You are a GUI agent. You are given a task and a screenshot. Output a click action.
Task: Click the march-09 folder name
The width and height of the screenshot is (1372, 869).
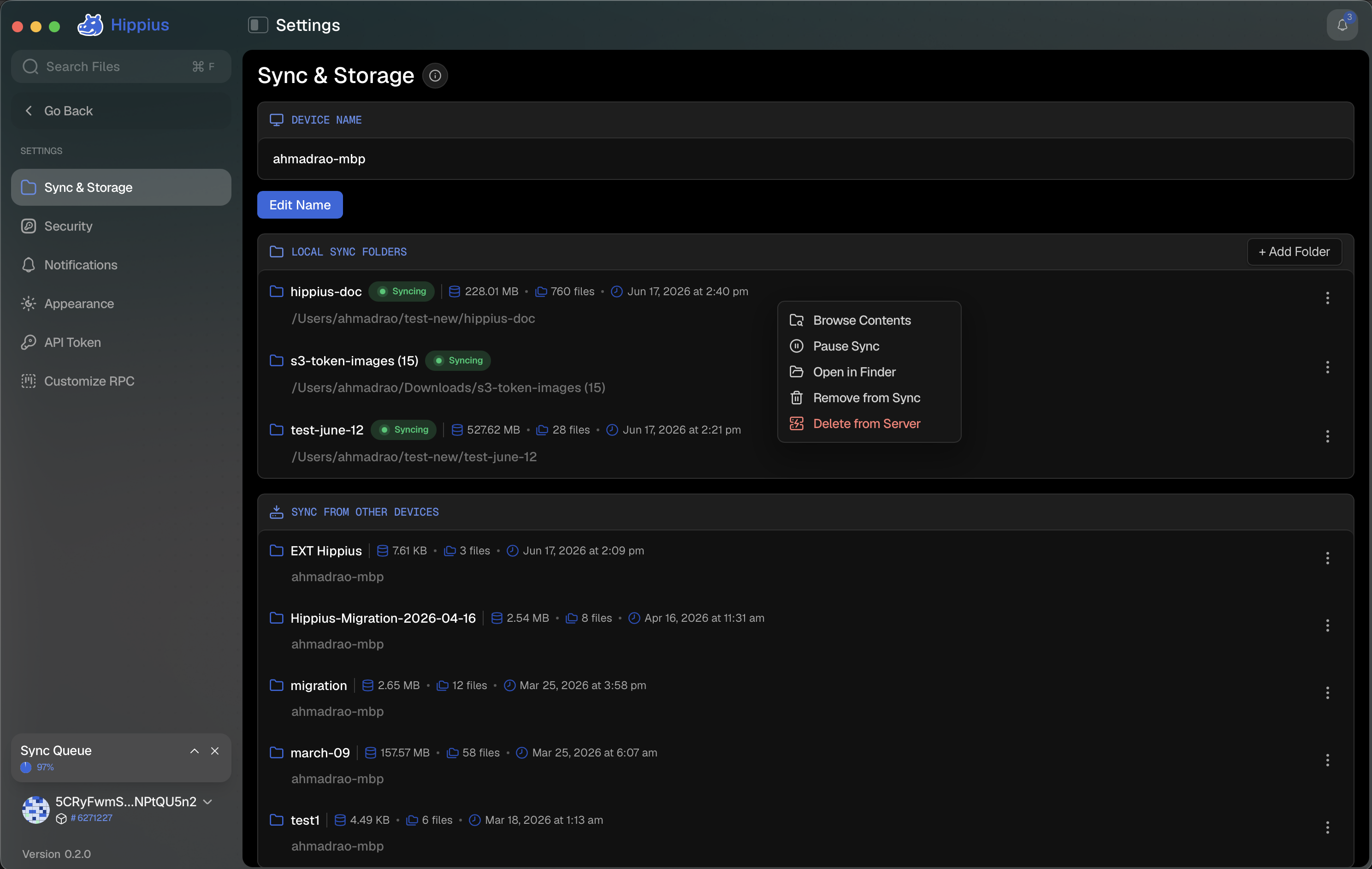(320, 752)
